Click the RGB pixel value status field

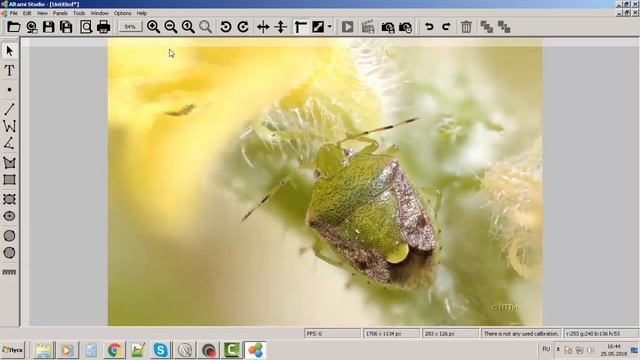(x=601, y=333)
